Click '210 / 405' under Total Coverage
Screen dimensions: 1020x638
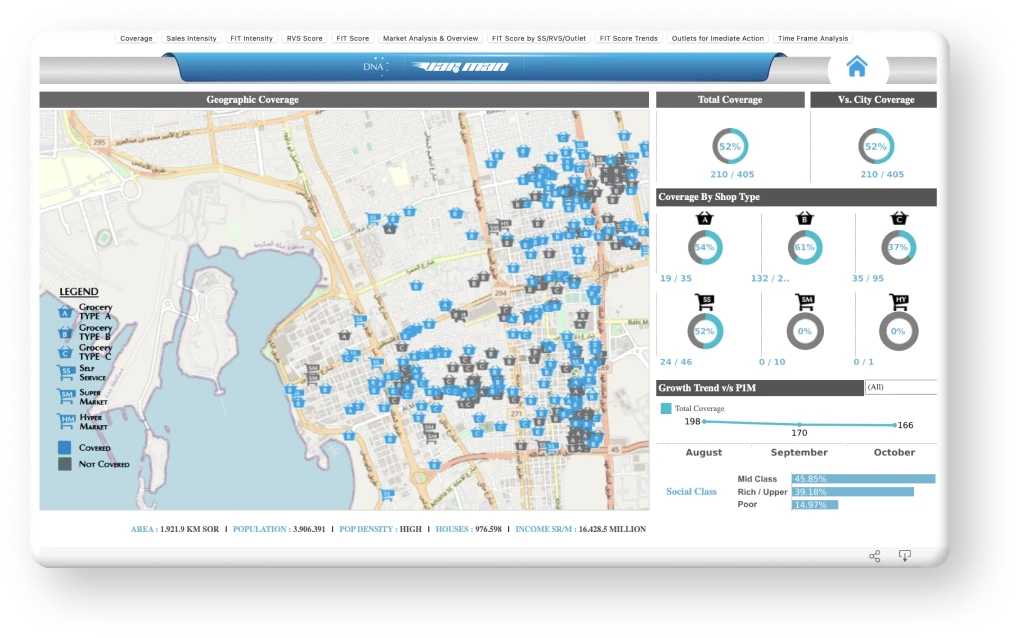(x=732, y=174)
